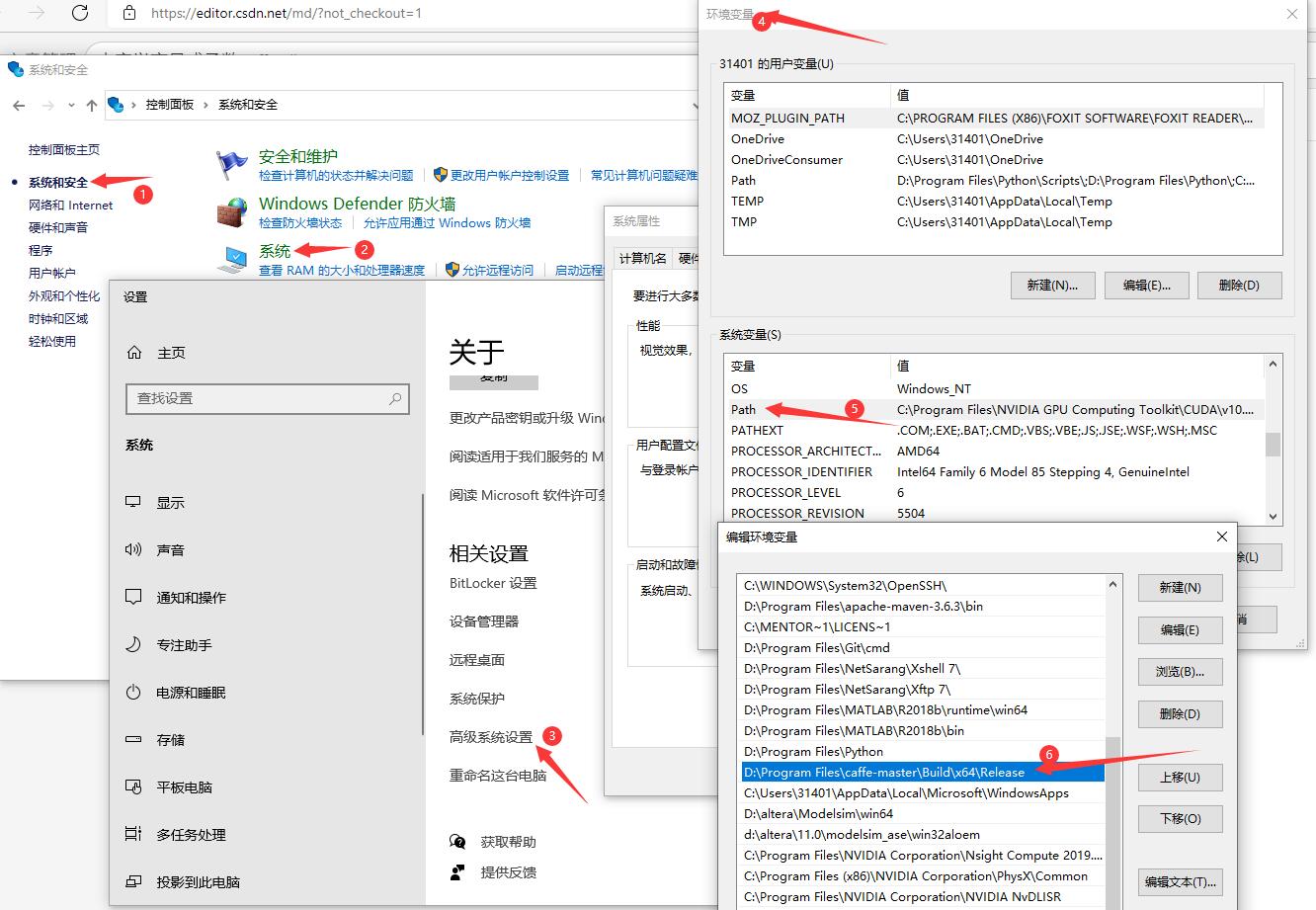Click the browser forward arrow

[38, 13]
